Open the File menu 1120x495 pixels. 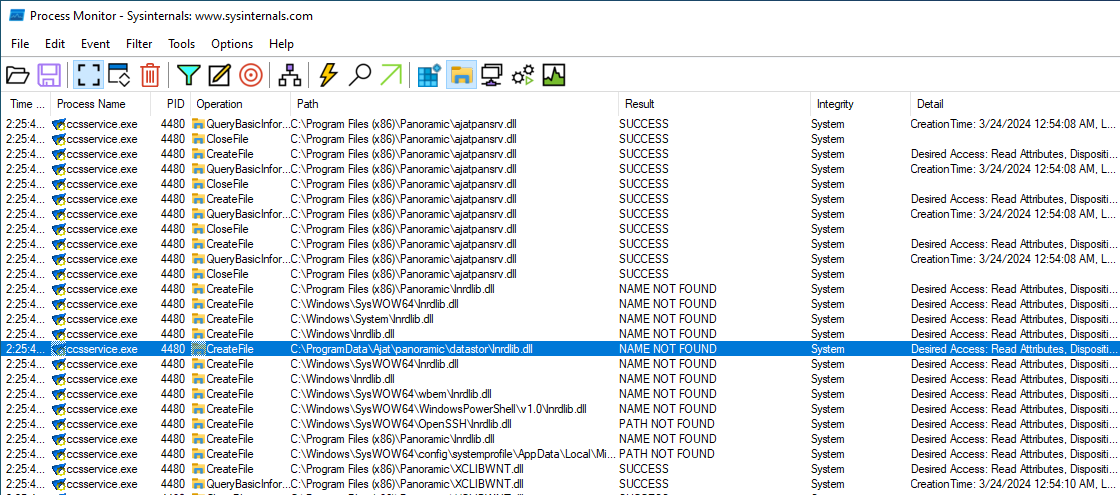[20, 44]
